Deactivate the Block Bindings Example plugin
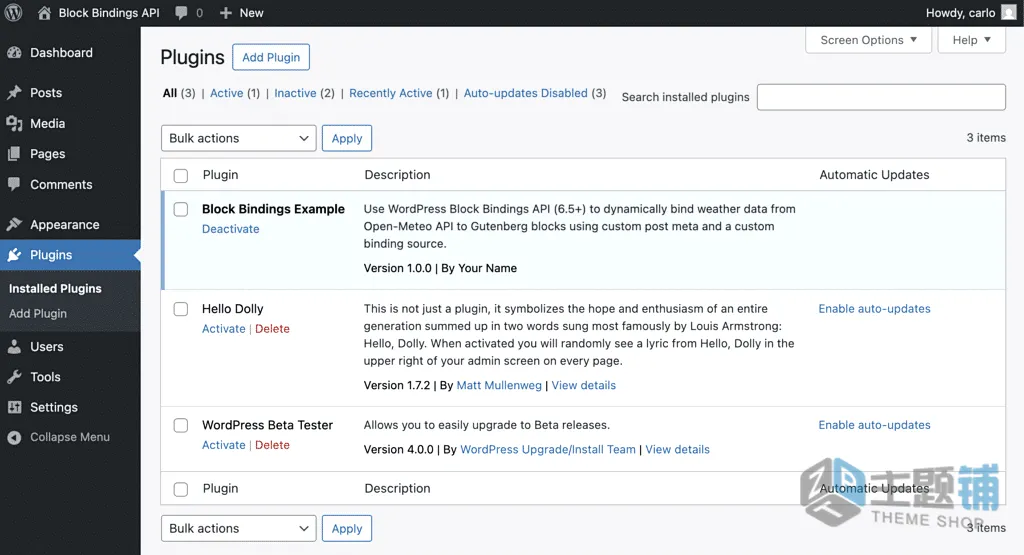The image size is (1024, 555). [231, 229]
